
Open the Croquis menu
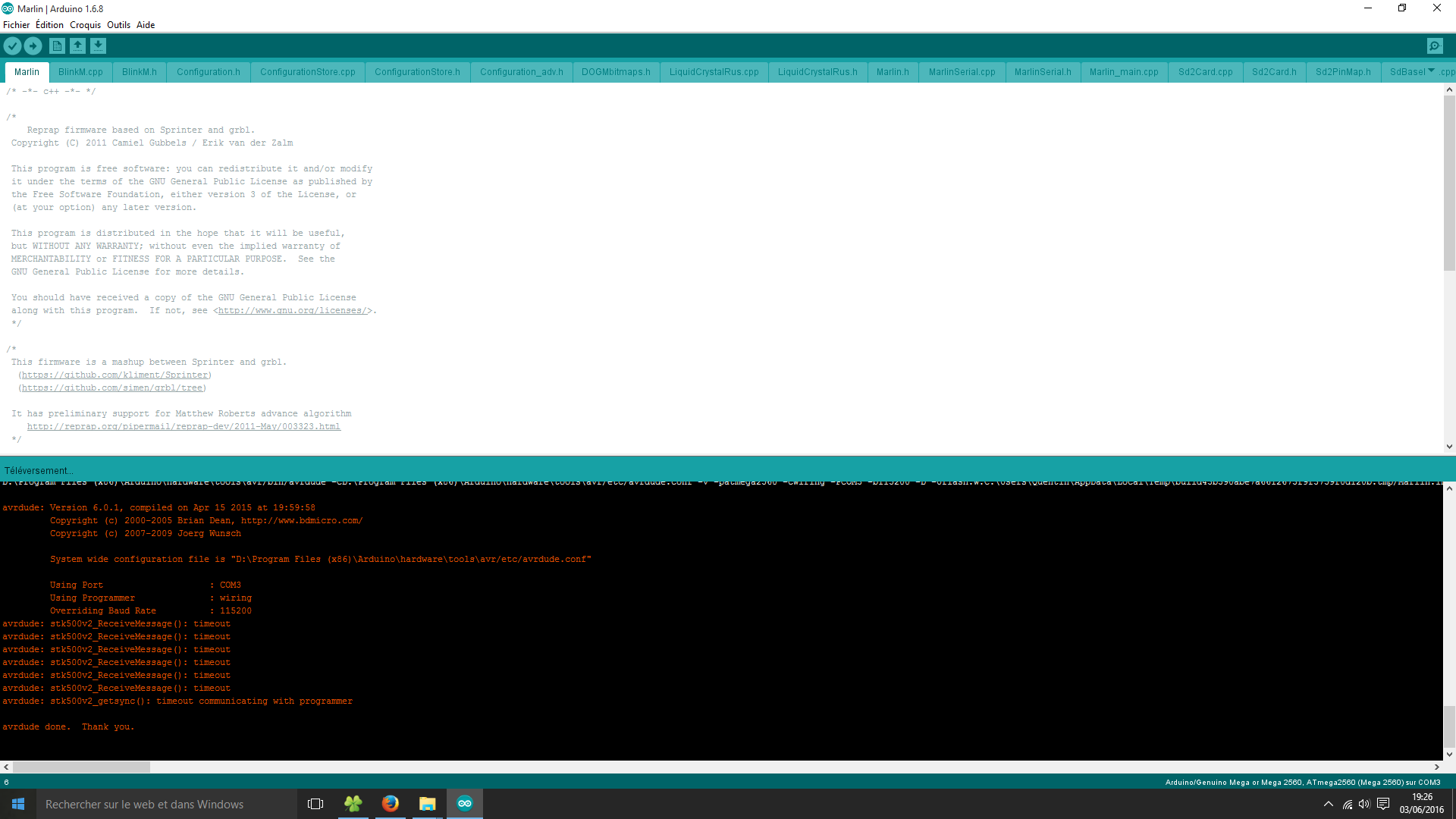[85, 25]
